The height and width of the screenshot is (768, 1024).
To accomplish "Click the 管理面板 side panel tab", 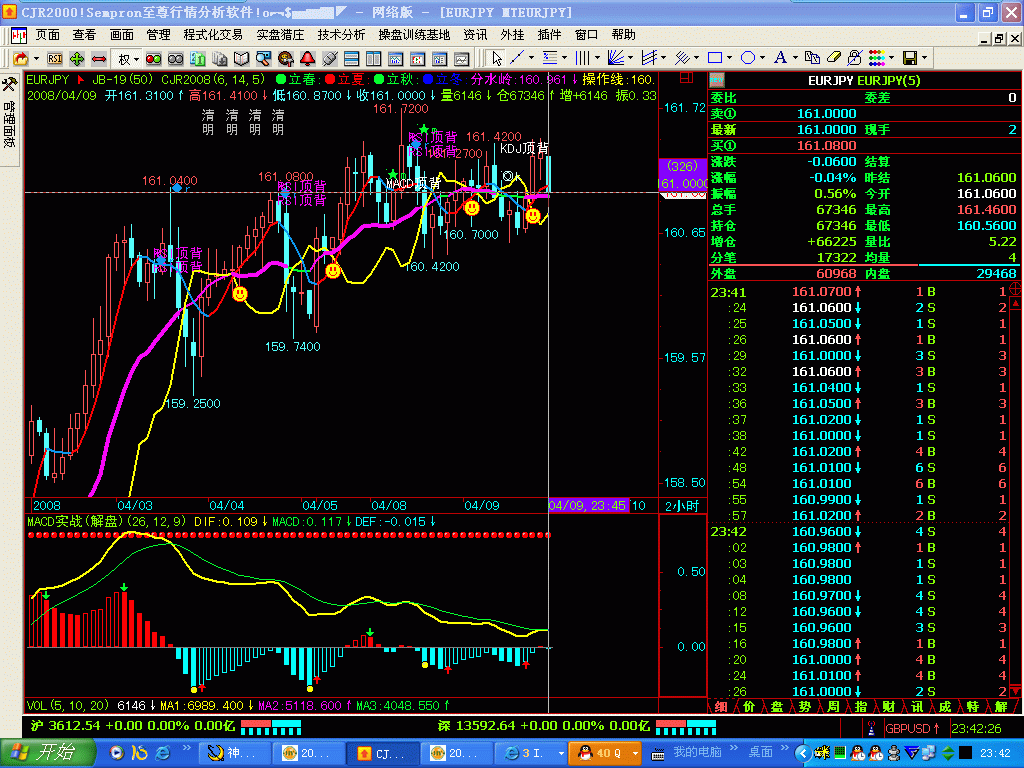I will tap(9, 123).
